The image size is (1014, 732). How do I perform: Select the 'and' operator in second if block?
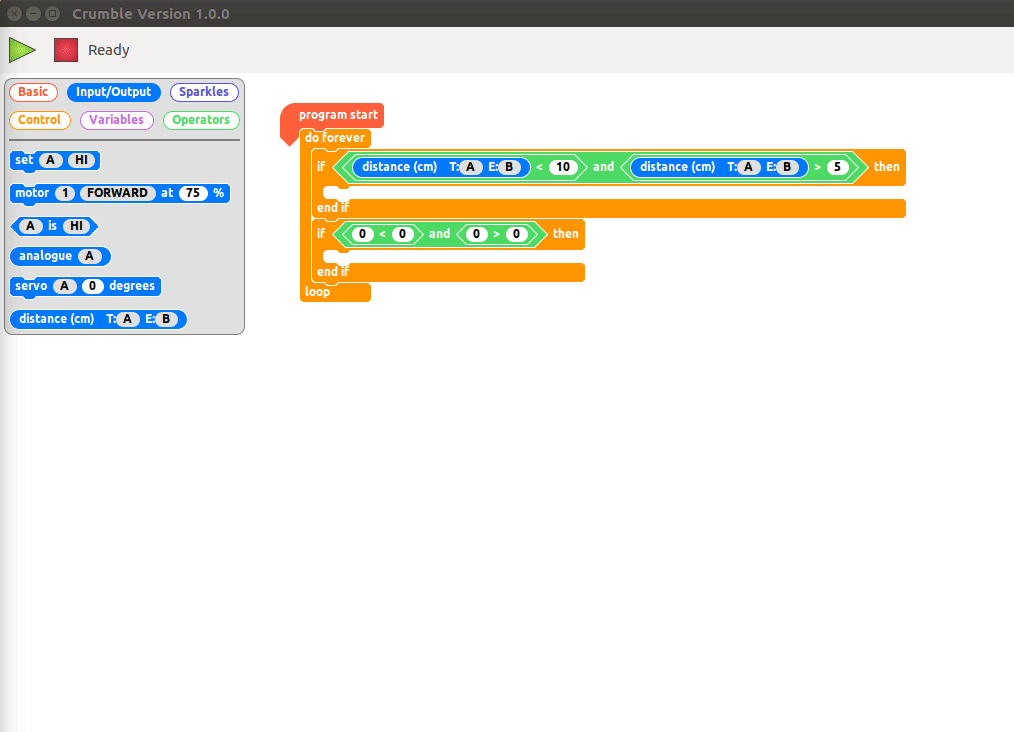[440, 234]
